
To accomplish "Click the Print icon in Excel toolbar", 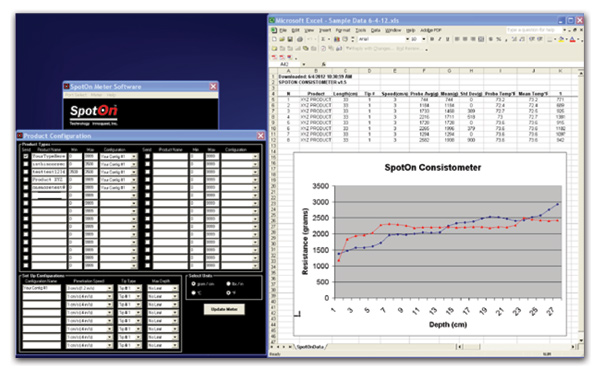I will pyautogui.click(x=300, y=39).
